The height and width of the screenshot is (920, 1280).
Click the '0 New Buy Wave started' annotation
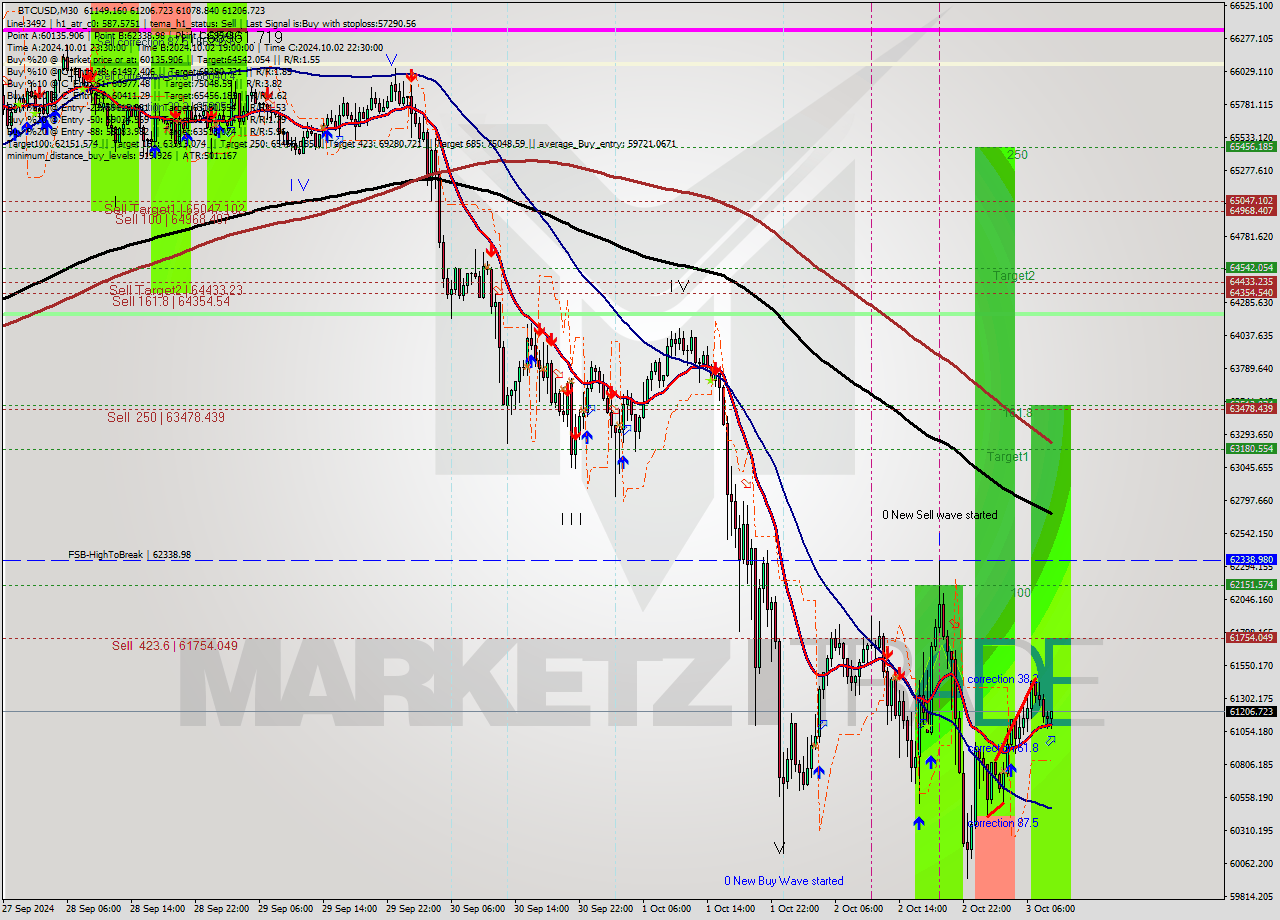(x=784, y=881)
